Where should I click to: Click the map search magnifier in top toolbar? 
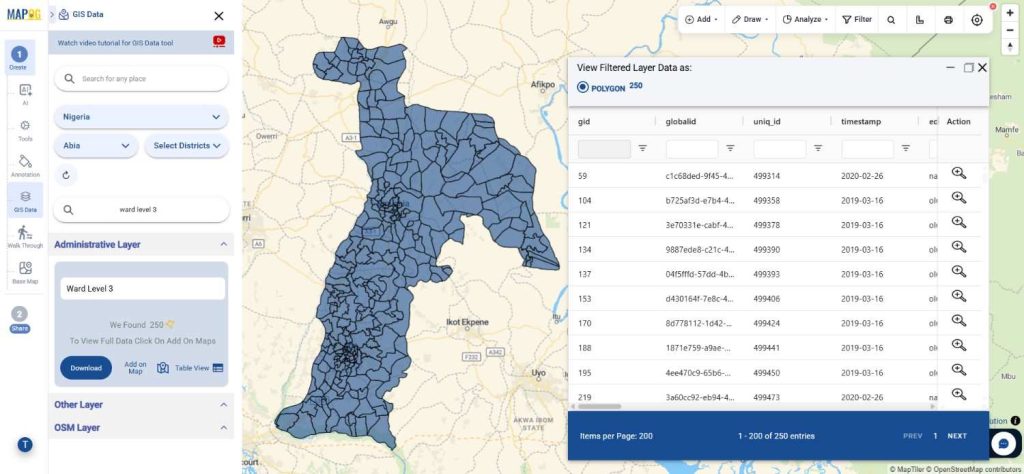tap(891, 20)
